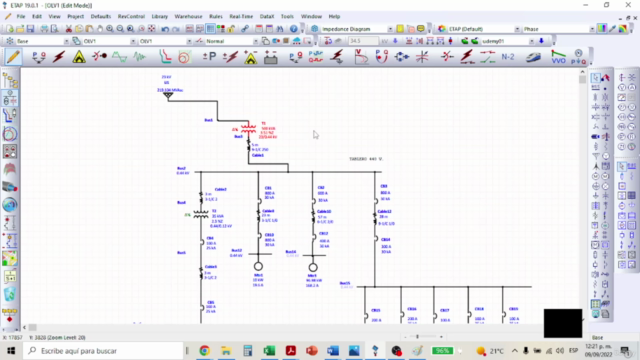Click the color palette theme icon

[442, 29]
